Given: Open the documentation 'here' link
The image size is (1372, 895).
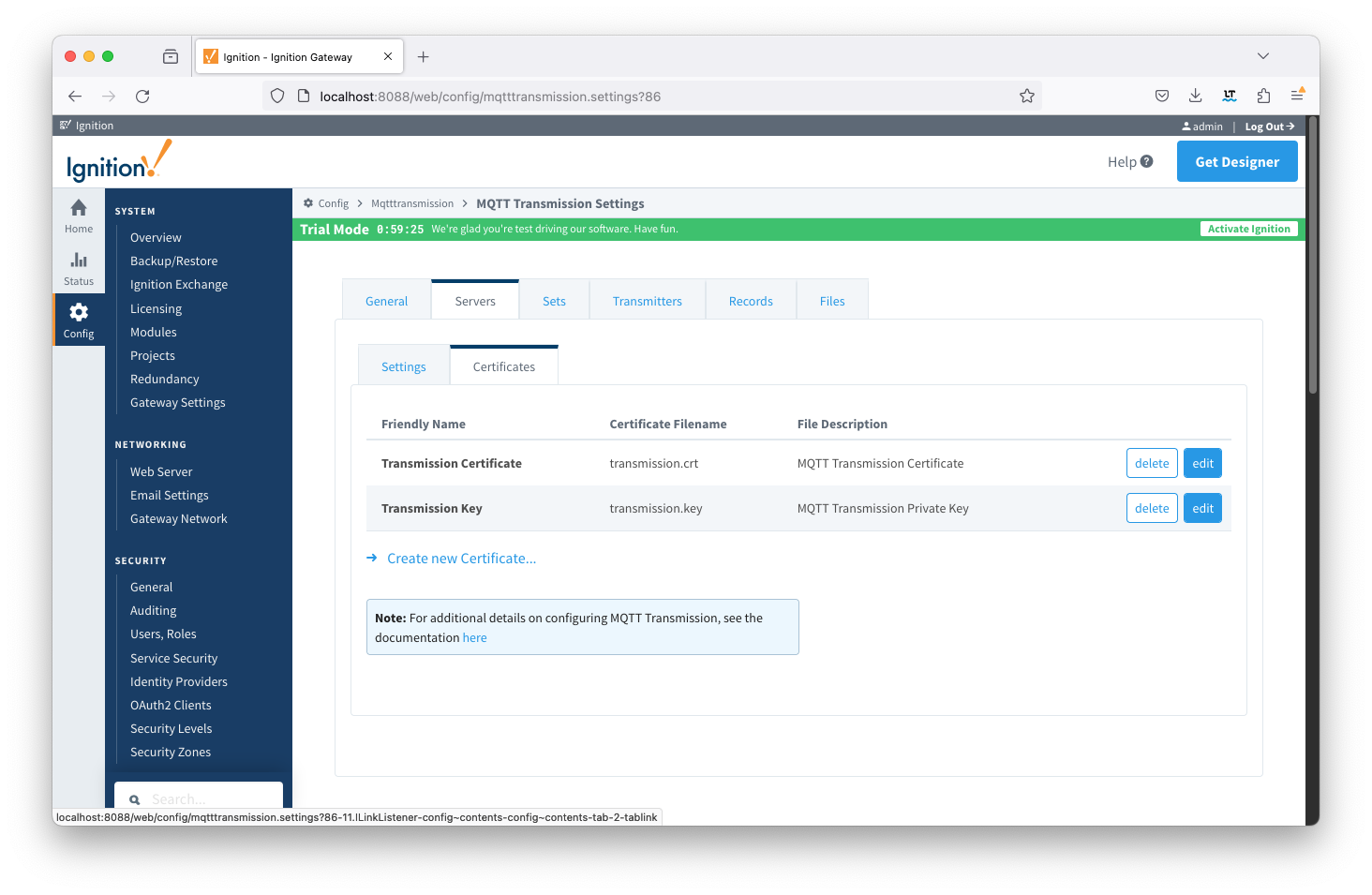Looking at the screenshot, I should (x=474, y=637).
